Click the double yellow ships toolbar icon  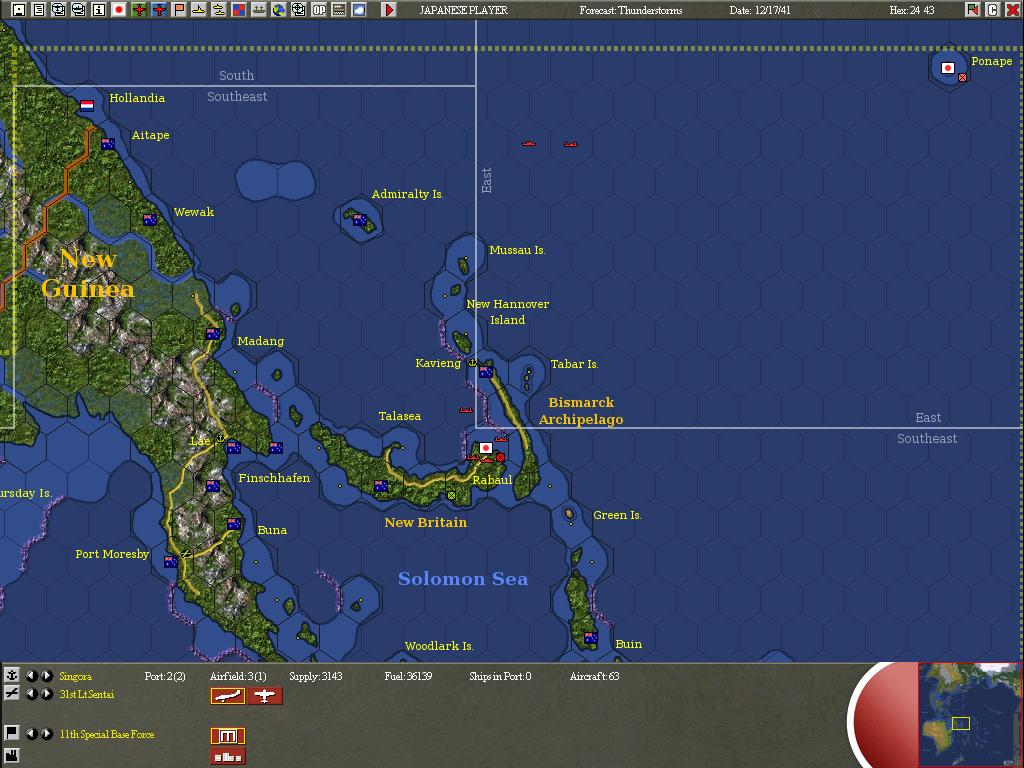pos(219,10)
